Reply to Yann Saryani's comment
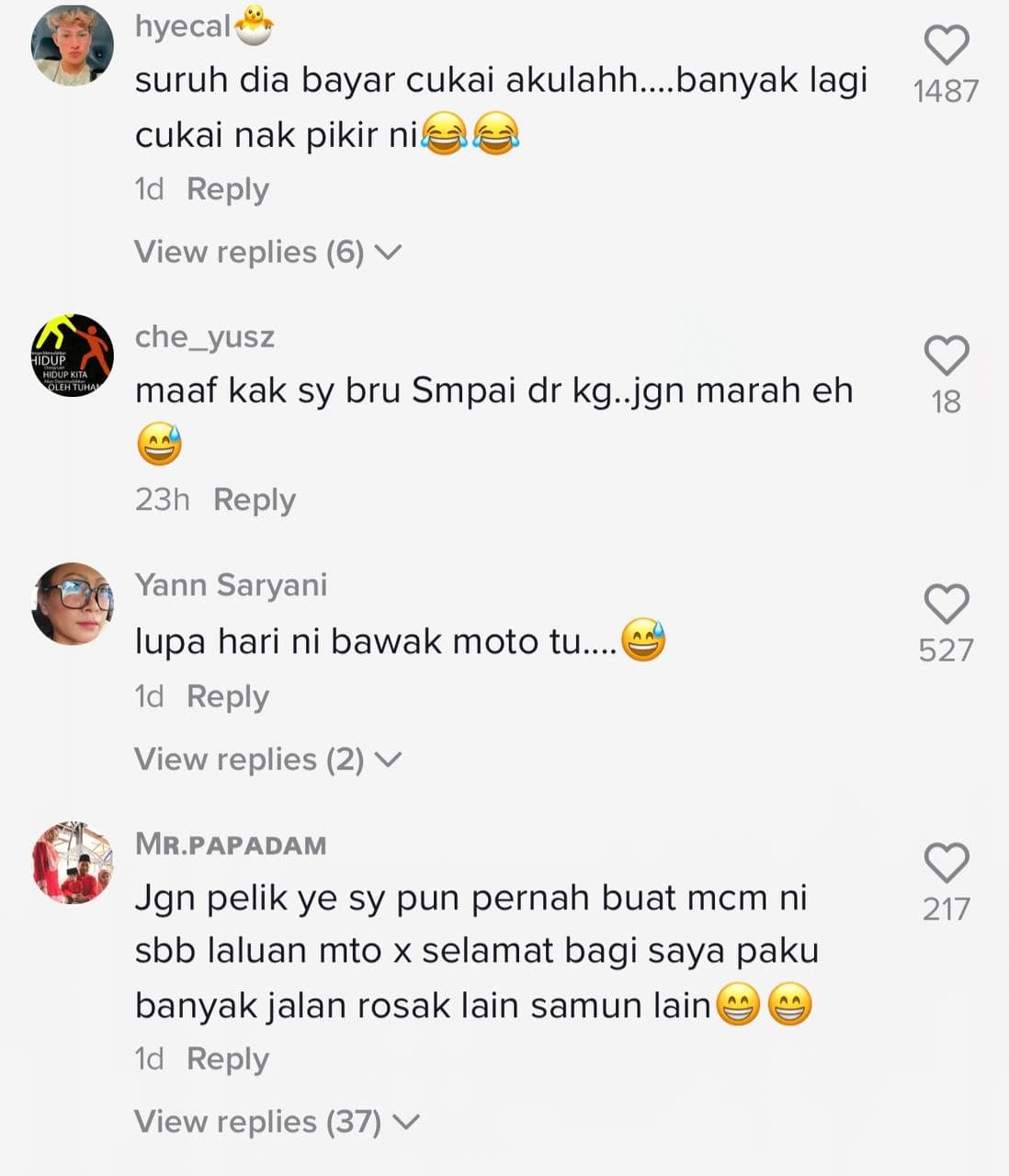Screen dimensions: 1009x1176 click(228, 696)
